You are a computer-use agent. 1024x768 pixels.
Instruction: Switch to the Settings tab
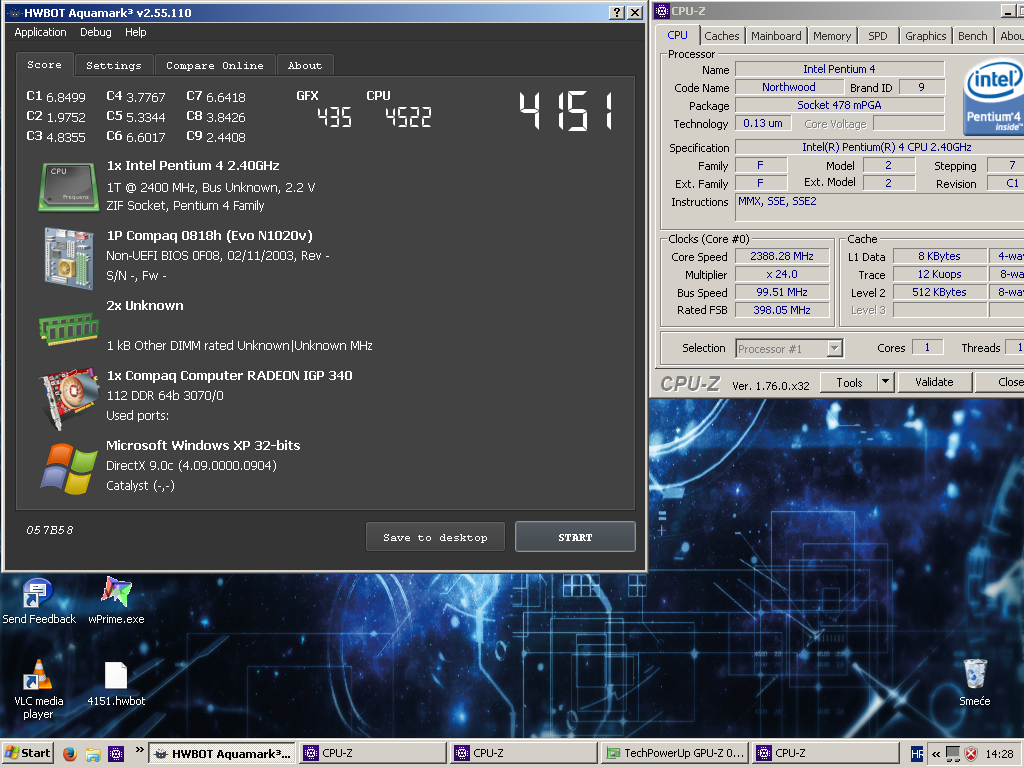coord(114,65)
